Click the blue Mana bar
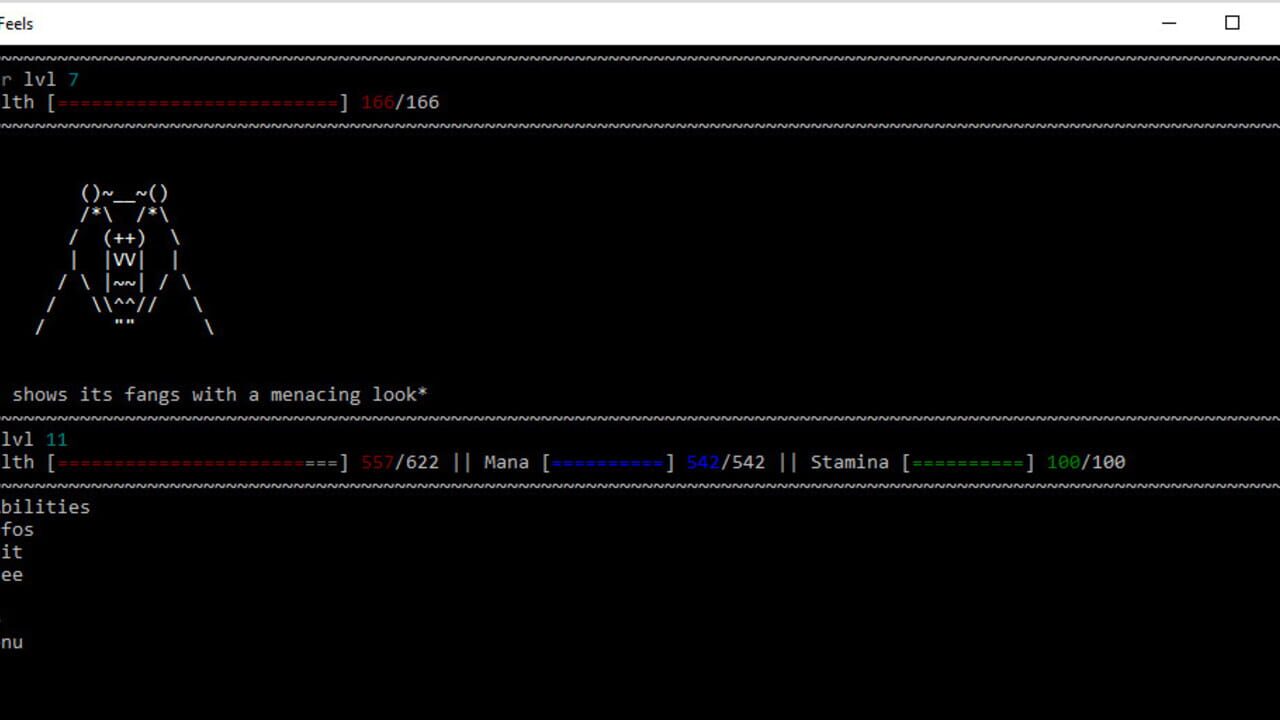1280x720 pixels. coord(608,462)
